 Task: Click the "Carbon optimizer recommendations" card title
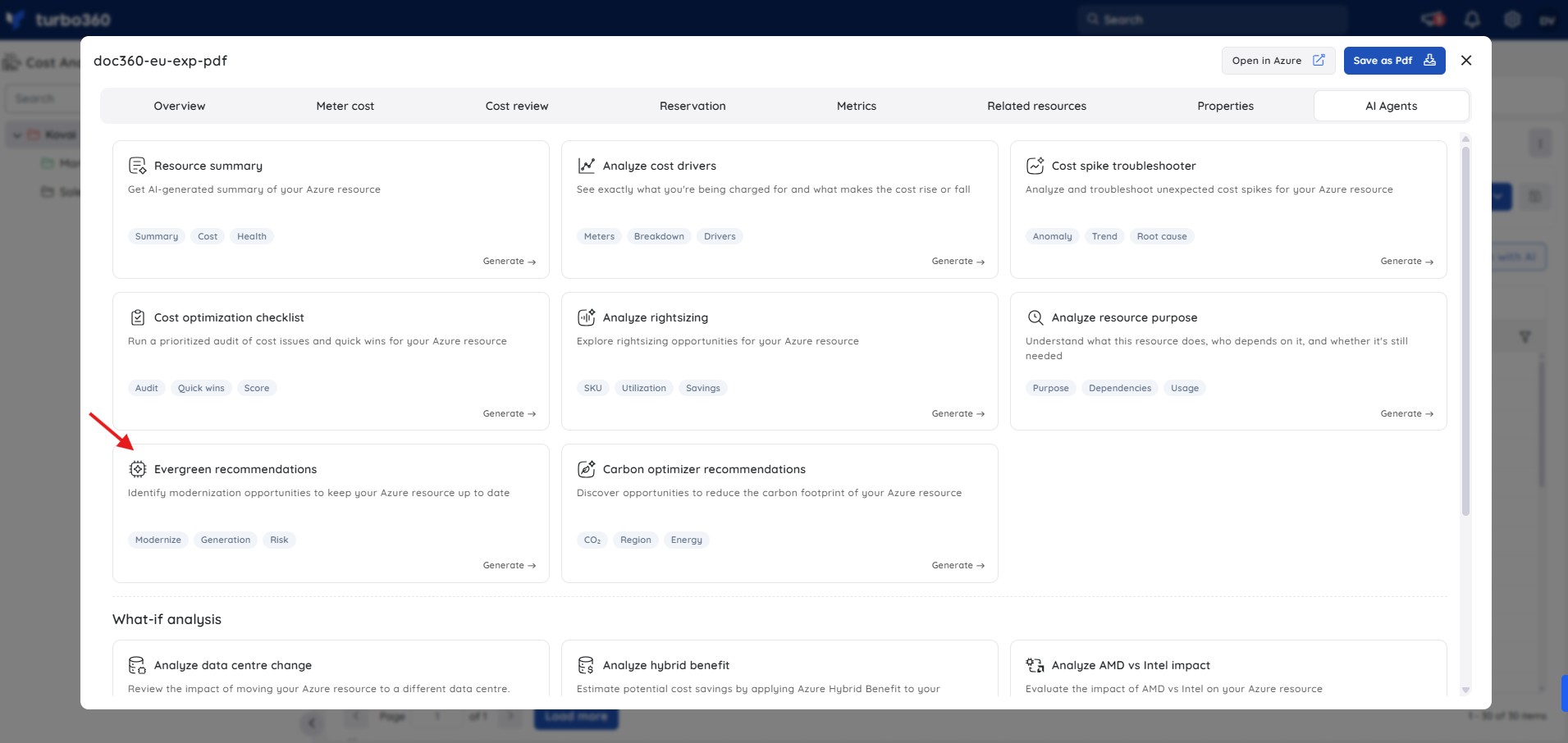coord(704,469)
